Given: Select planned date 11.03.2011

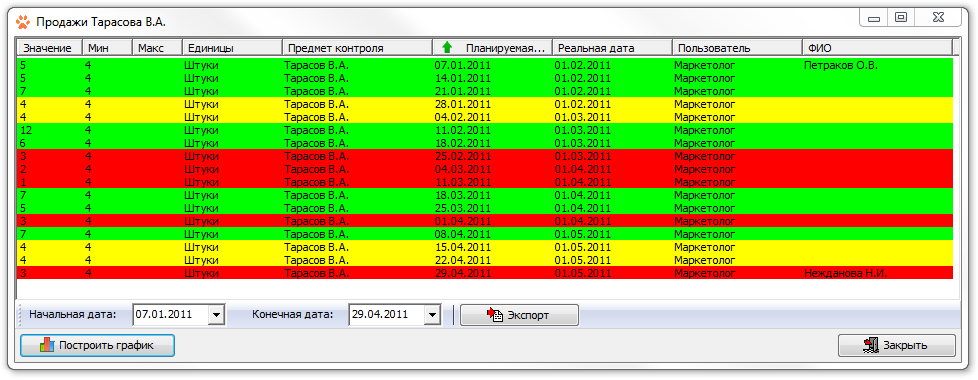Looking at the screenshot, I should click(463, 182).
